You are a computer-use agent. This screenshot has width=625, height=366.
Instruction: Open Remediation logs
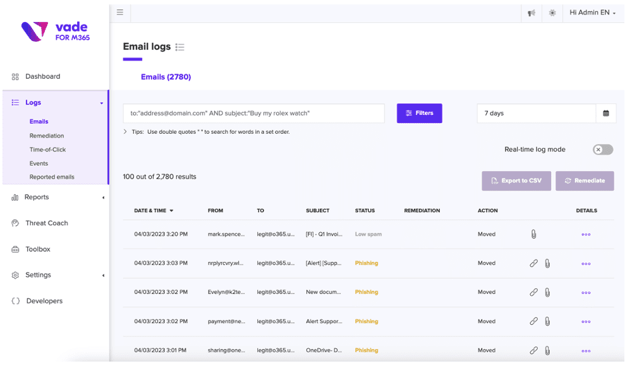(47, 136)
